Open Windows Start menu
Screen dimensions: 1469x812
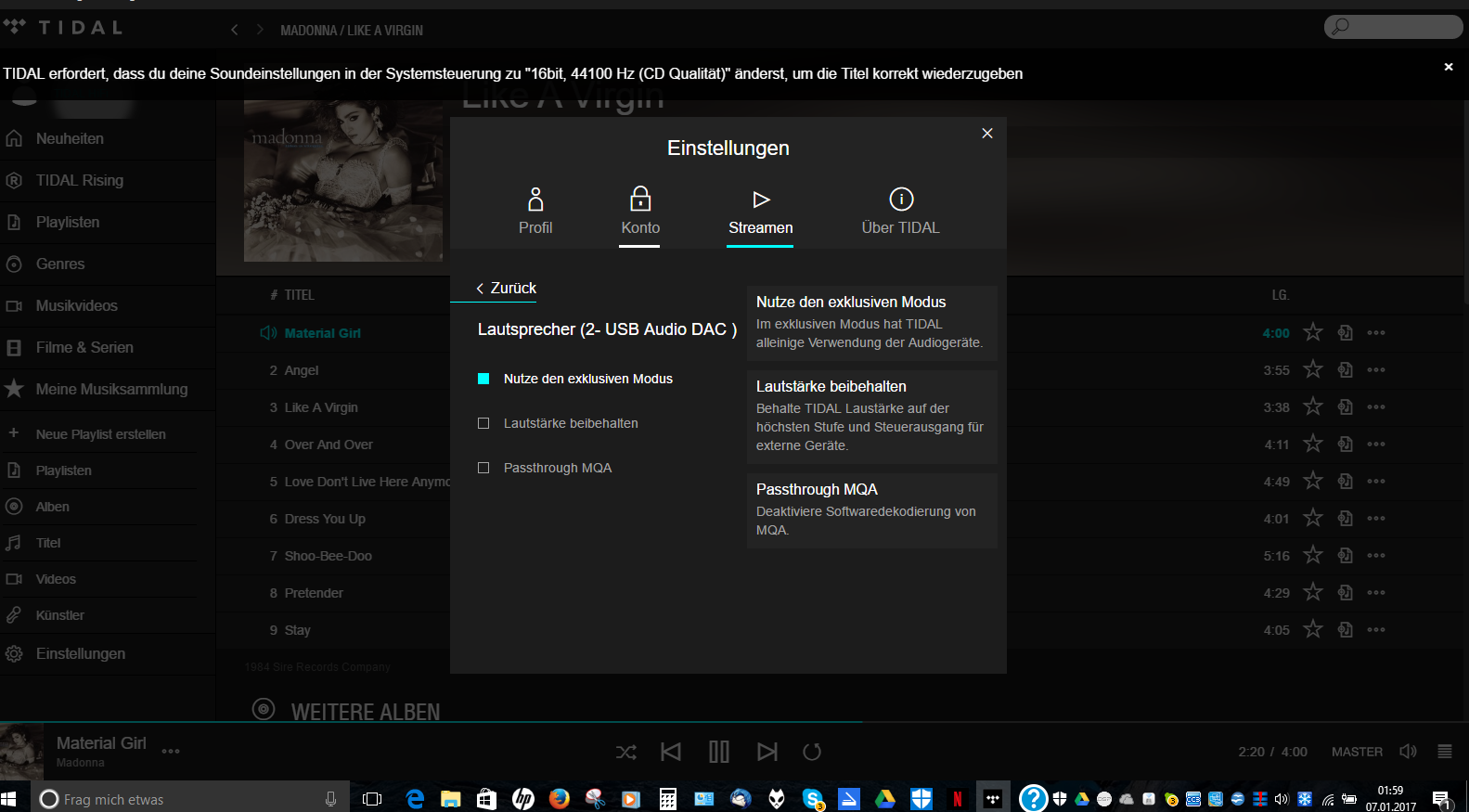pos(9,798)
